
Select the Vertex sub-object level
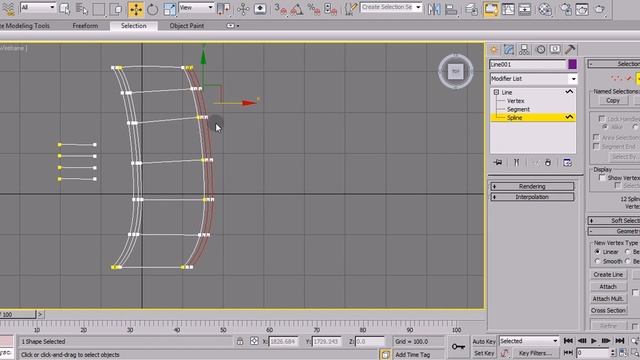516,101
